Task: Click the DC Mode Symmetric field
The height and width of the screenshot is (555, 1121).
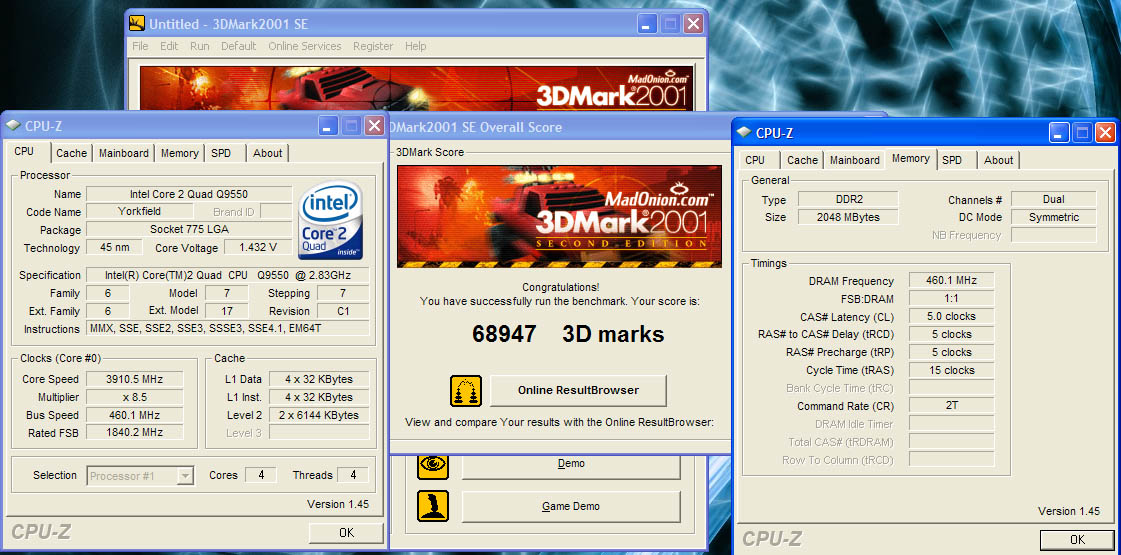Action: [x=1053, y=217]
